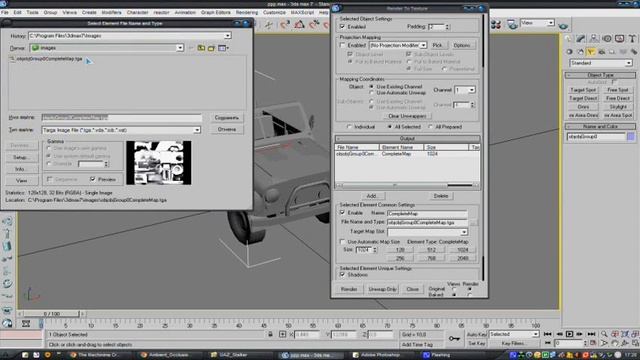Viewport: 640px width, 360px height.
Task: Click the up-one-level folder icon in file dialog
Action: (x=201, y=48)
